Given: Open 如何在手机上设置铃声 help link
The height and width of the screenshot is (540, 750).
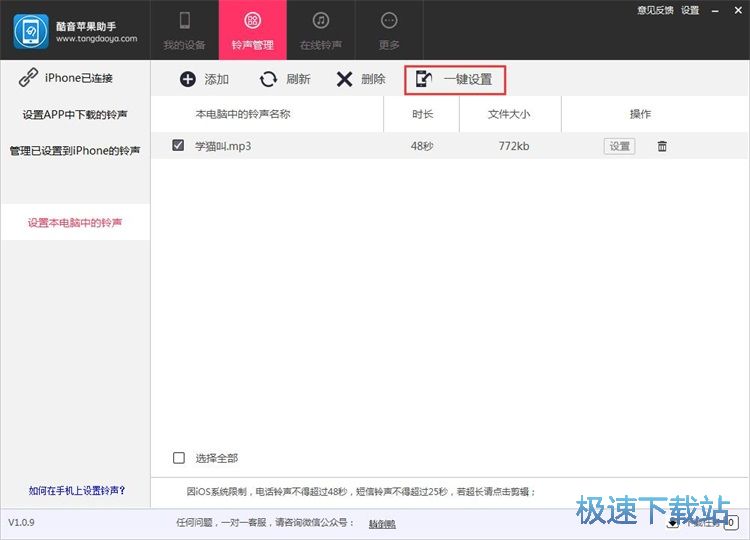Looking at the screenshot, I should pos(76,490).
